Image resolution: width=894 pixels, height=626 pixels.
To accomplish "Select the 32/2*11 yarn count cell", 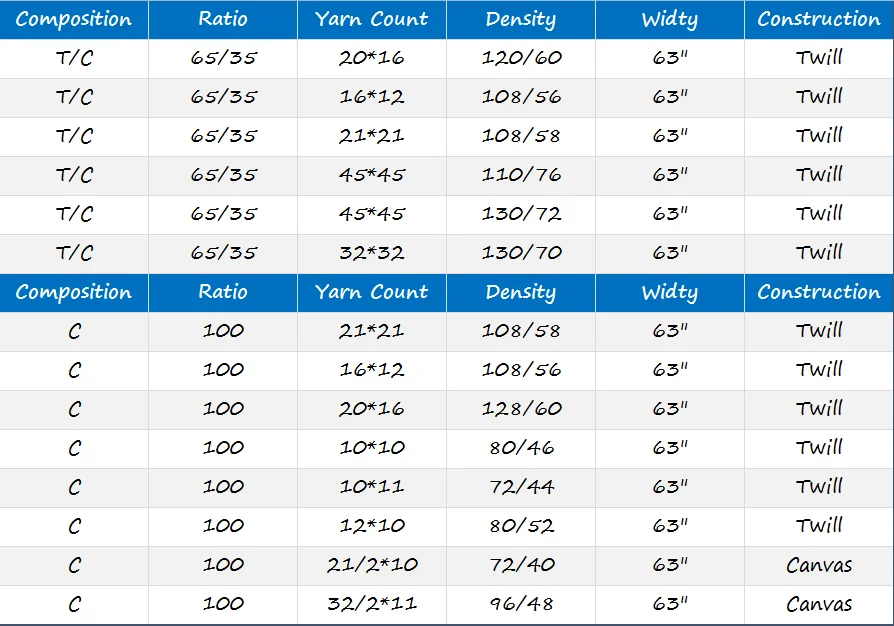I will [372, 604].
